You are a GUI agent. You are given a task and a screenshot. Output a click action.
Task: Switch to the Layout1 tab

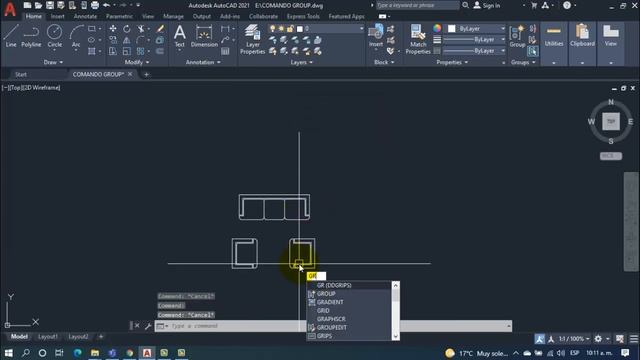point(48,337)
